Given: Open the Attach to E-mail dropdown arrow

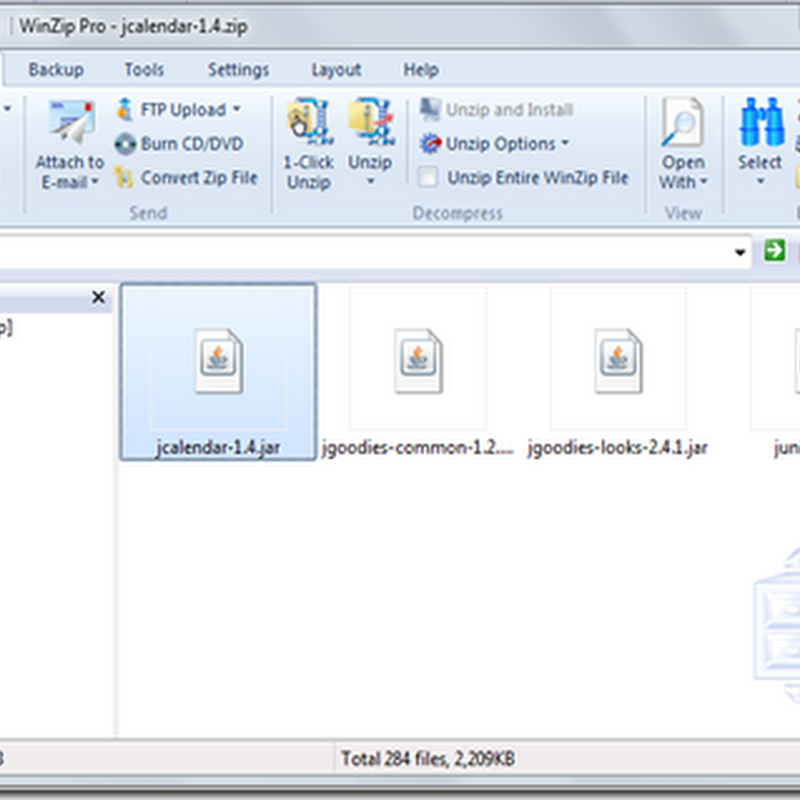Looking at the screenshot, I should 95,181.
